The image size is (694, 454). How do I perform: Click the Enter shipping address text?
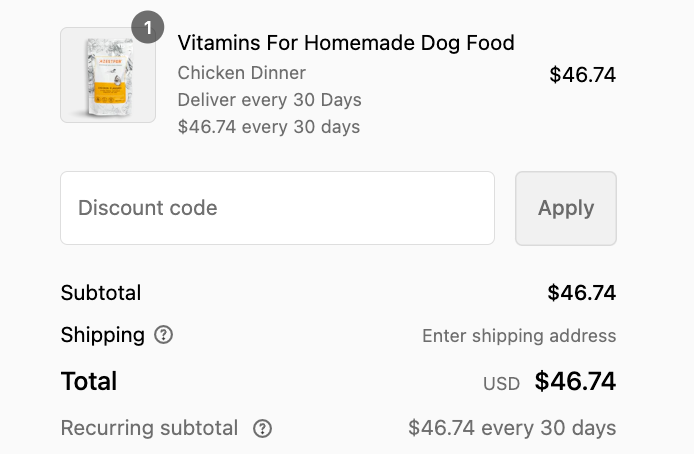(x=519, y=336)
